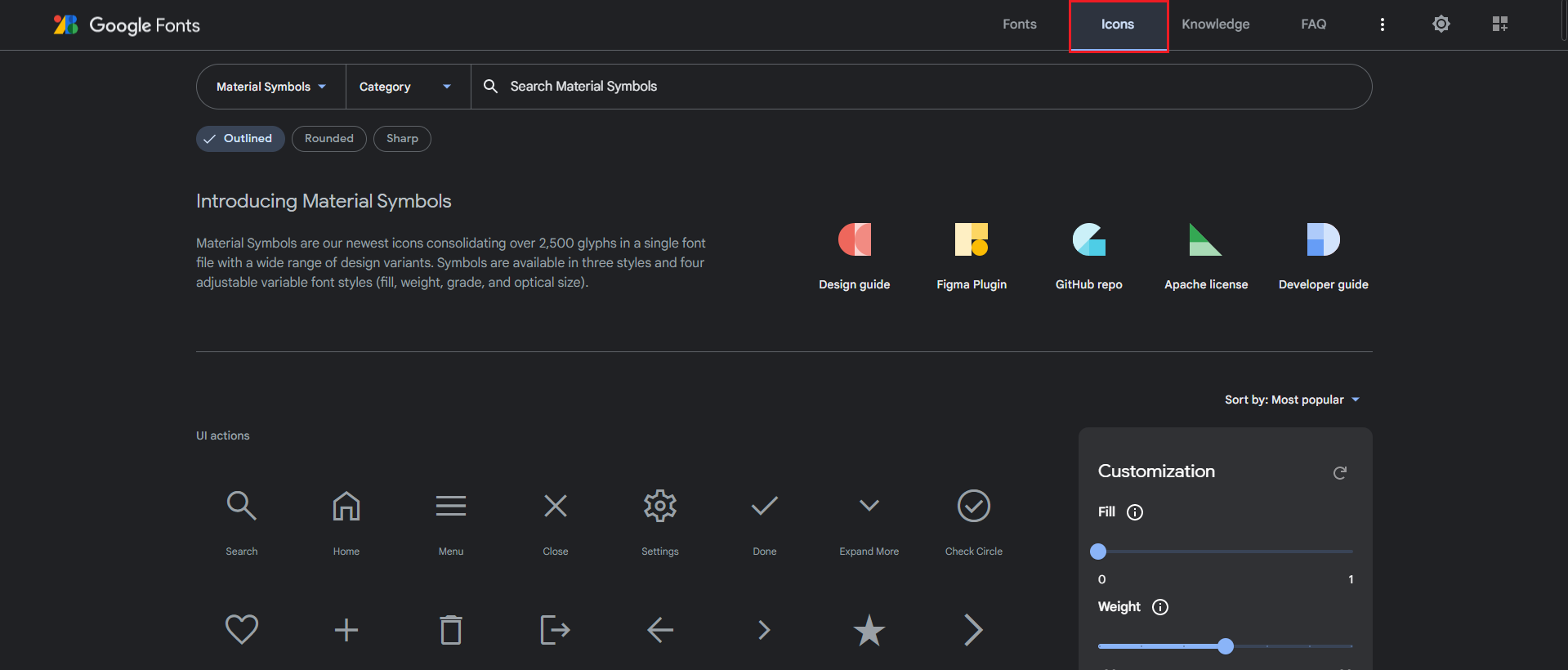
Task: Choose the Done checkmark icon
Action: pos(765,506)
